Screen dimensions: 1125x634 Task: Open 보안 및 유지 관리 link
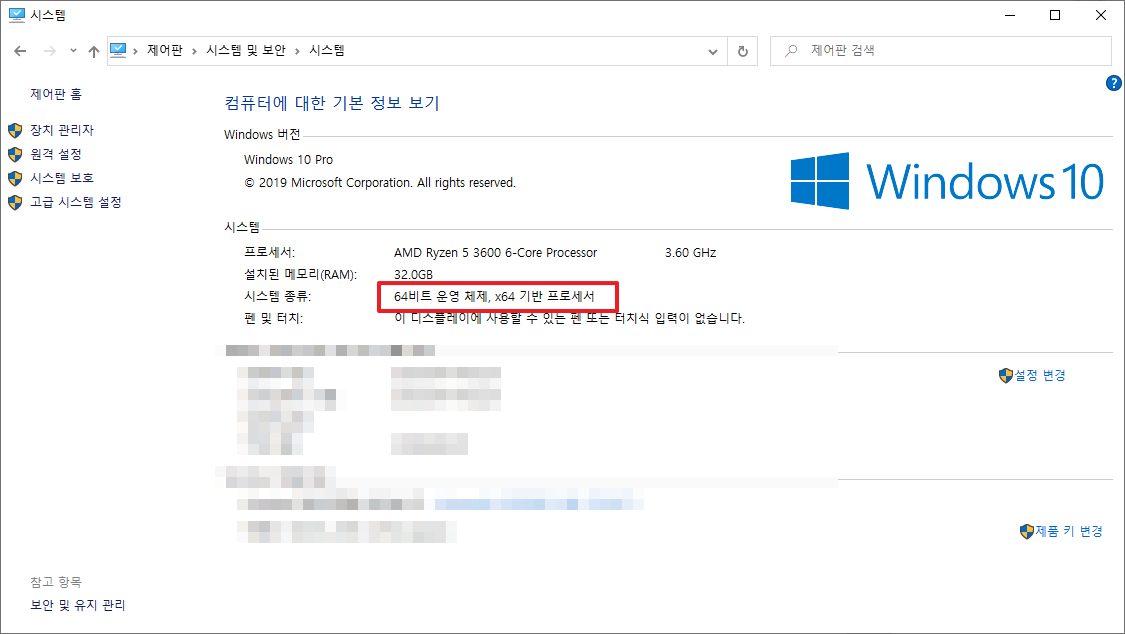77,605
